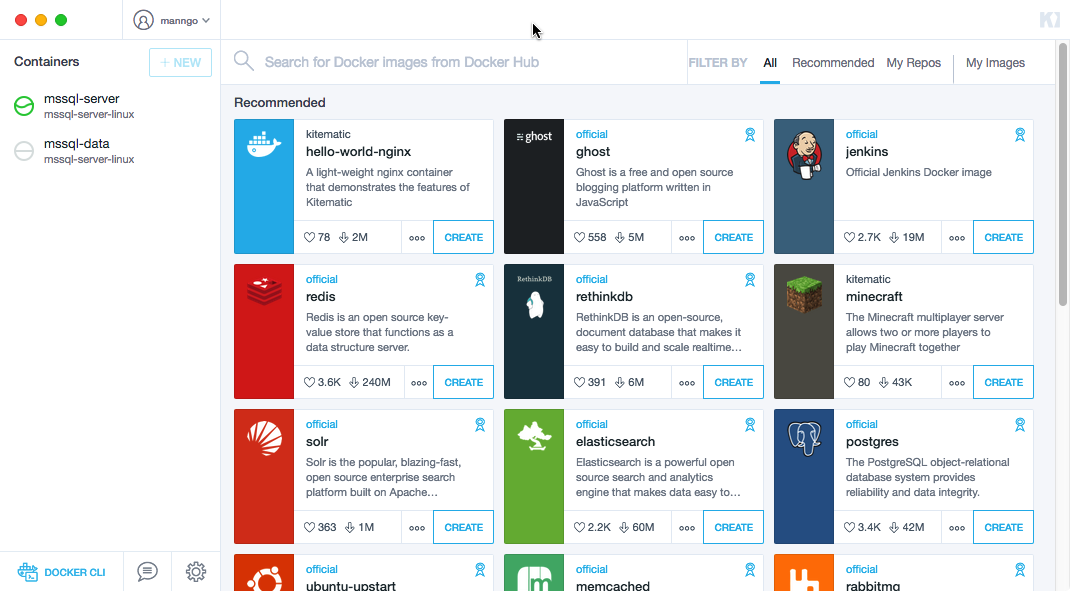This screenshot has width=1070, height=591.
Task: Open more options for ghost
Action: [687, 238]
